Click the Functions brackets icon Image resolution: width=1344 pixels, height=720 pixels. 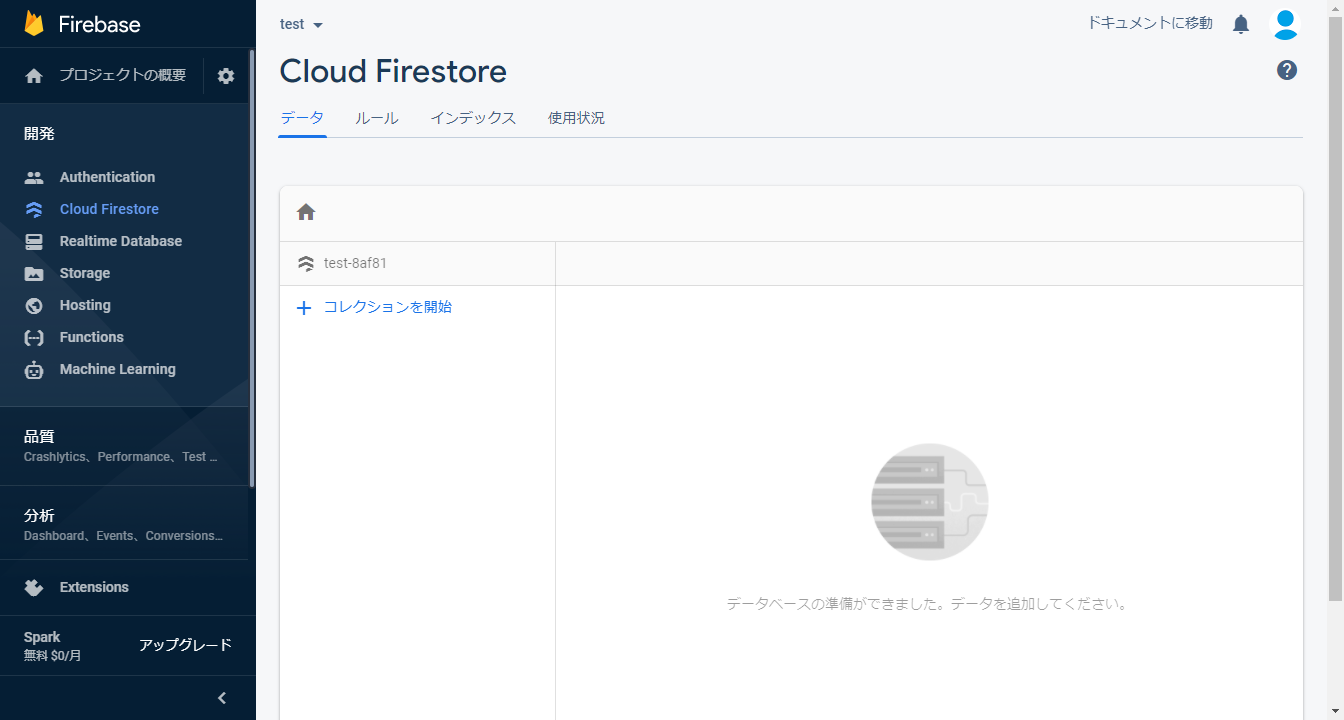[34, 337]
